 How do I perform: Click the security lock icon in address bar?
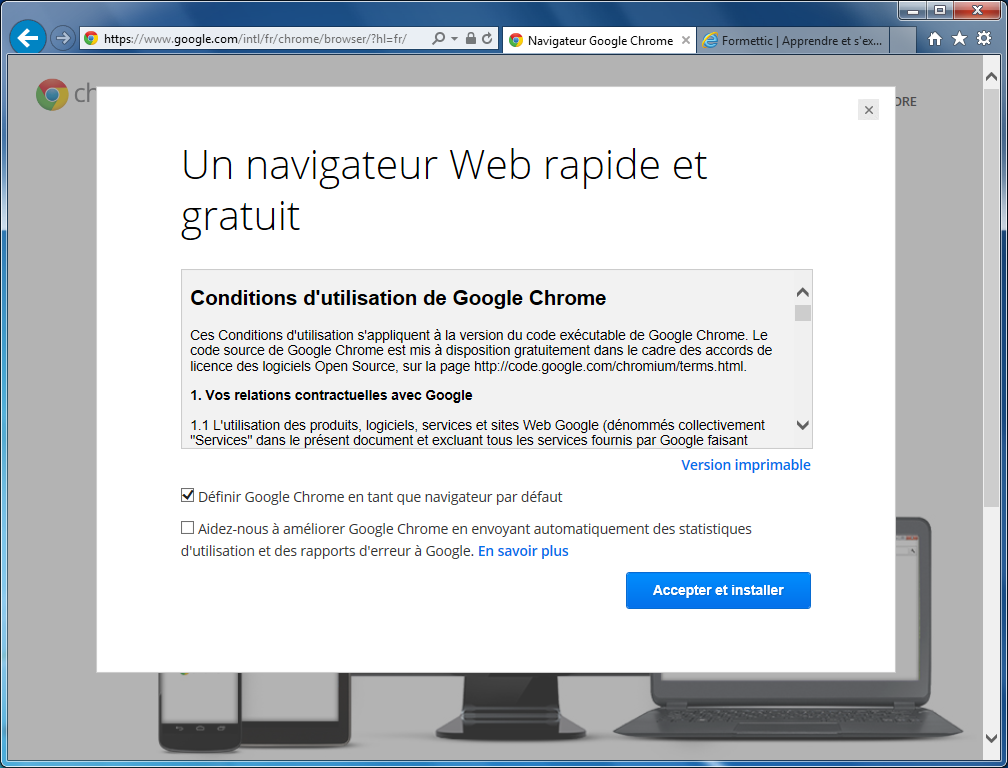click(x=471, y=39)
